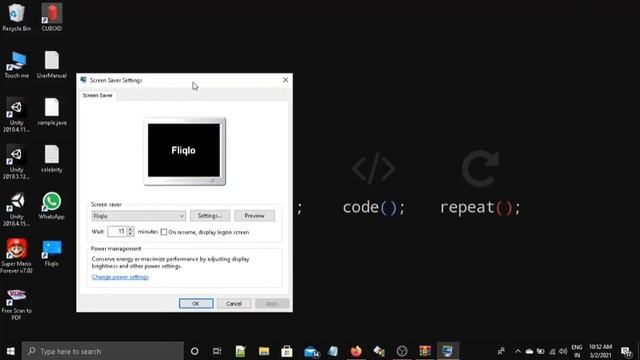Enable On resume, display logon screen
The width and height of the screenshot is (640, 360).
164,232
